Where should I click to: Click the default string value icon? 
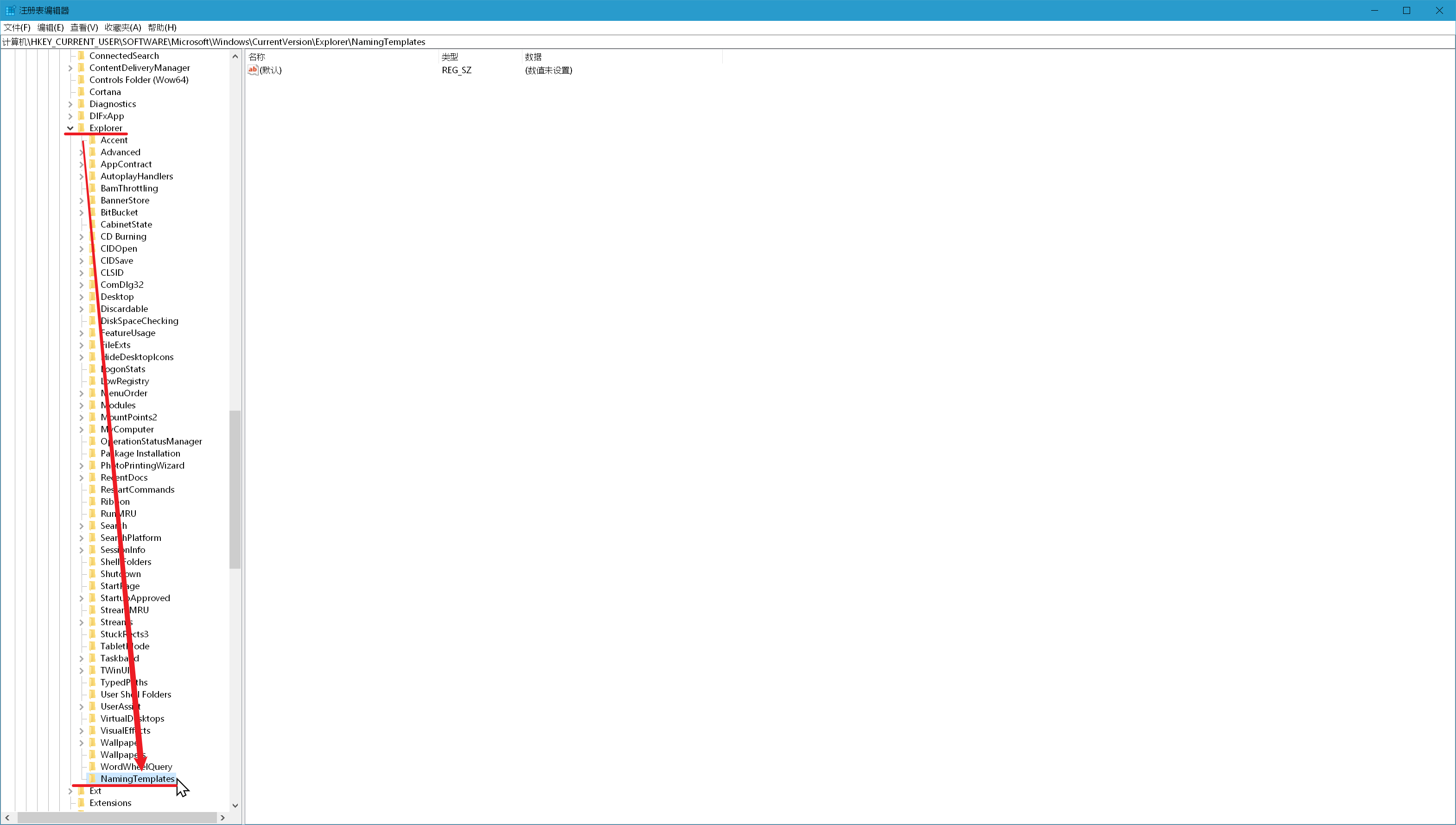pos(253,70)
